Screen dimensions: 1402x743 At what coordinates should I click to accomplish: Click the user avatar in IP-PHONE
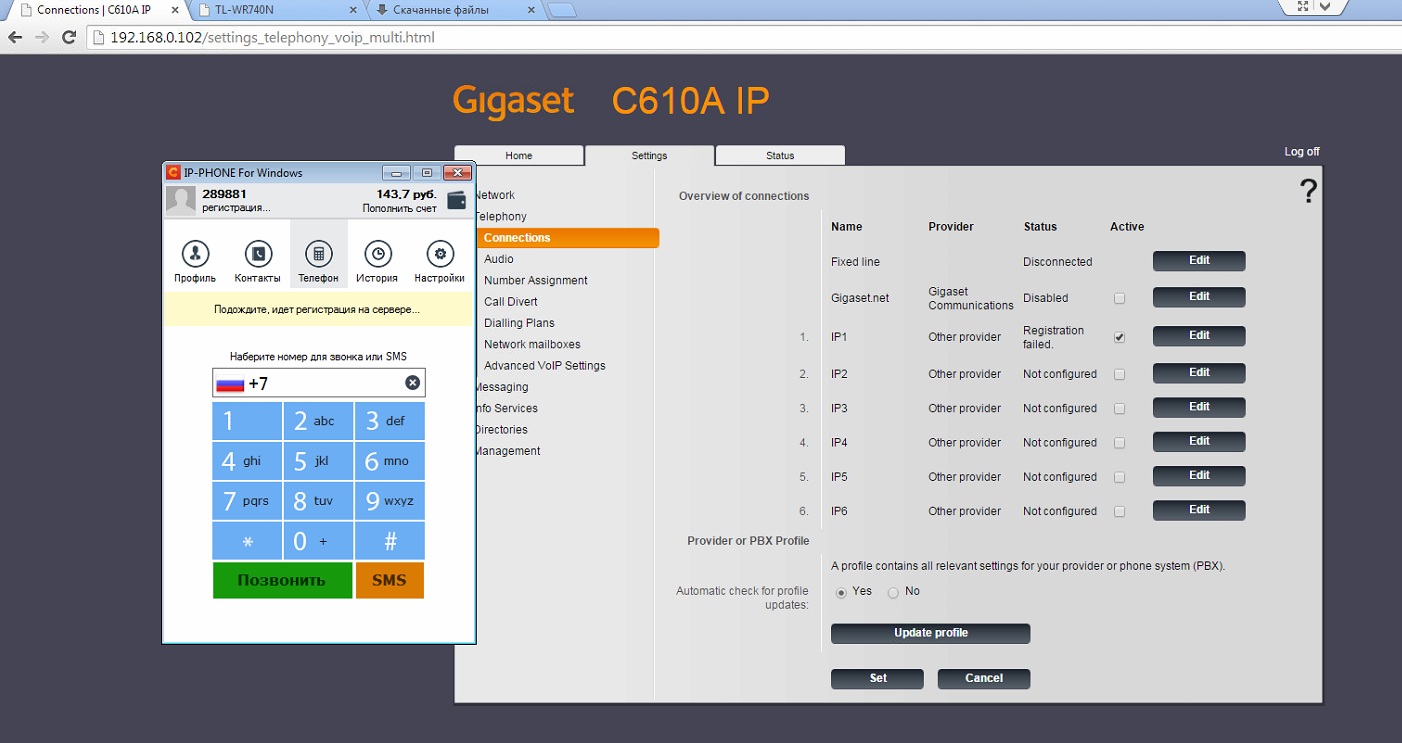[180, 200]
